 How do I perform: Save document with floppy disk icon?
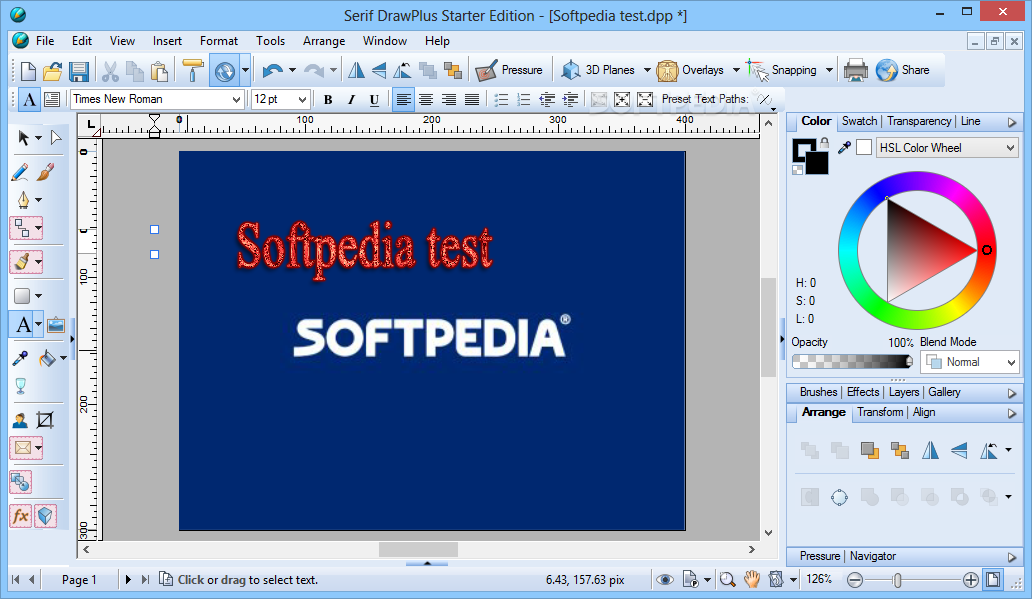[79, 70]
